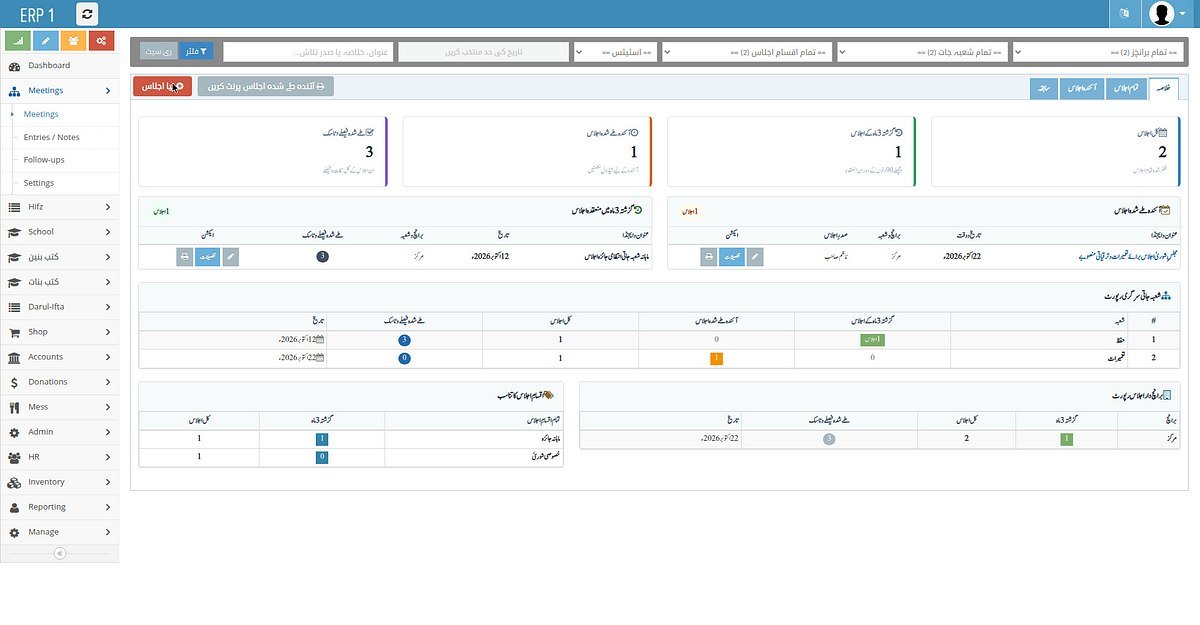Click blue badge 3 in department report
This screenshot has width=1200, height=625.
pyautogui.click(x=404, y=340)
